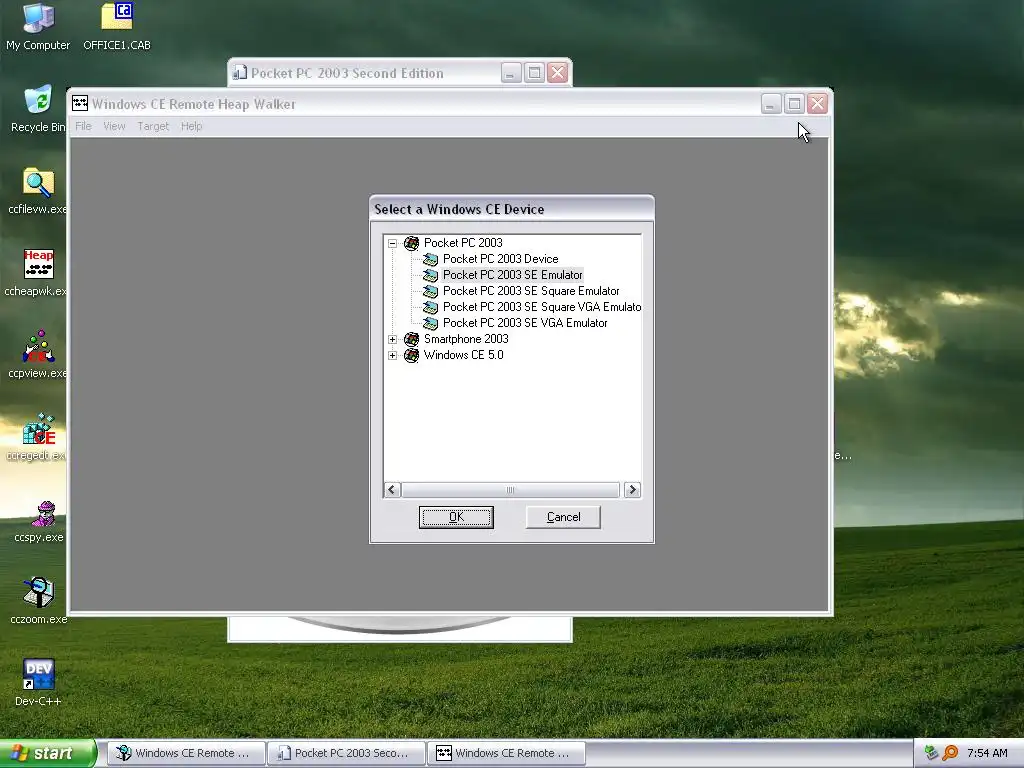Click the horizontal scrollbar thumb in device list

pyautogui.click(x=511, y=490)
